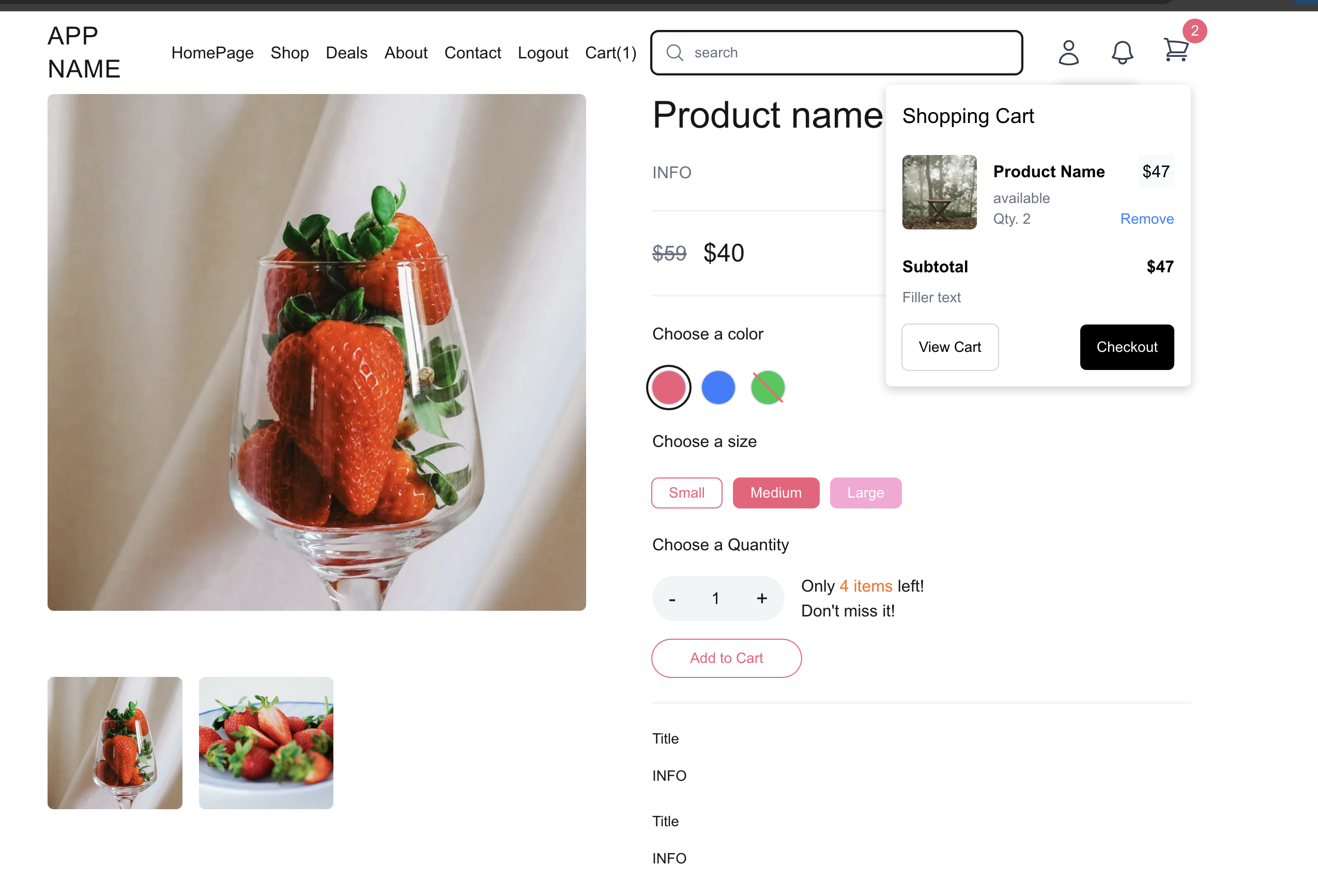Click the search magnifier icon

[675, 53]
